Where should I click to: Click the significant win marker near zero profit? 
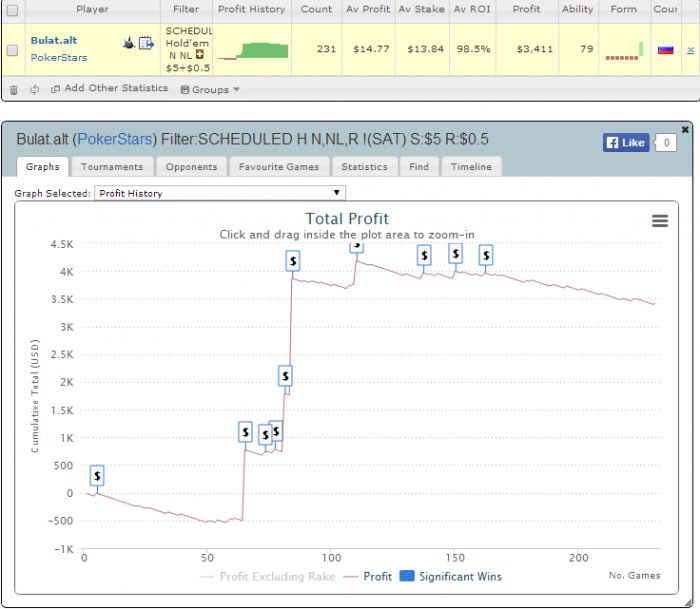97,476
